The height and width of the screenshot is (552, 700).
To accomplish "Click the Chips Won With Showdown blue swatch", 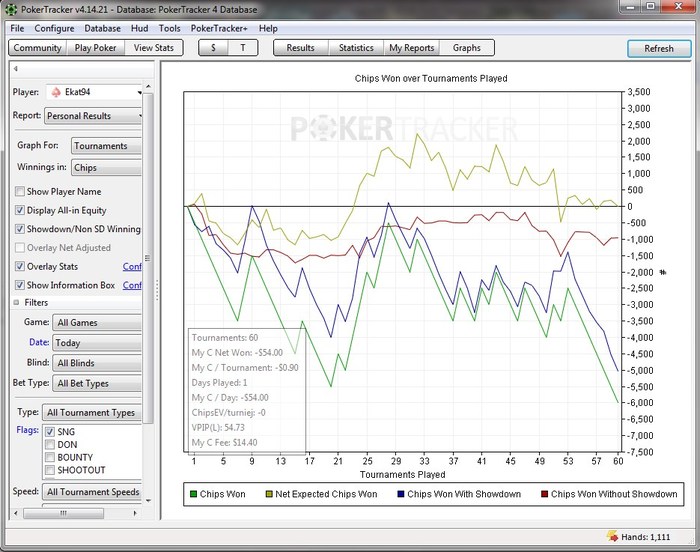I will click(x=400, y=494).
